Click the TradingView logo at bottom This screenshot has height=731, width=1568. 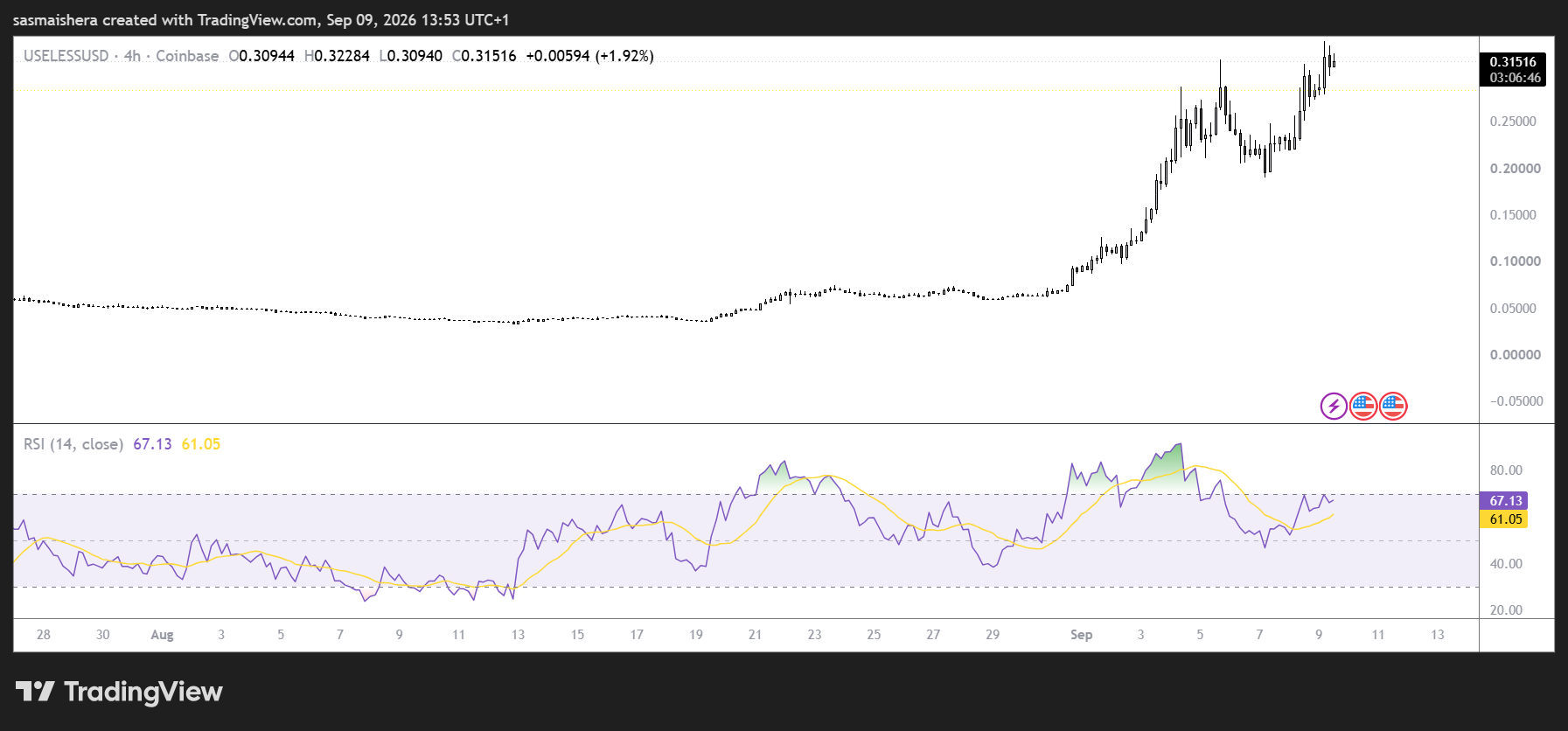coord(120,692)
